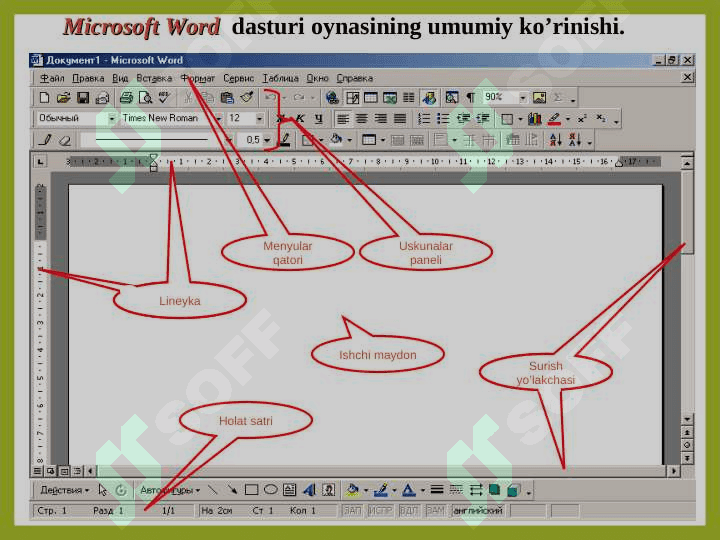
Task: Insert a Text Box from Drawing toolbar
Action: pos(289,490)
